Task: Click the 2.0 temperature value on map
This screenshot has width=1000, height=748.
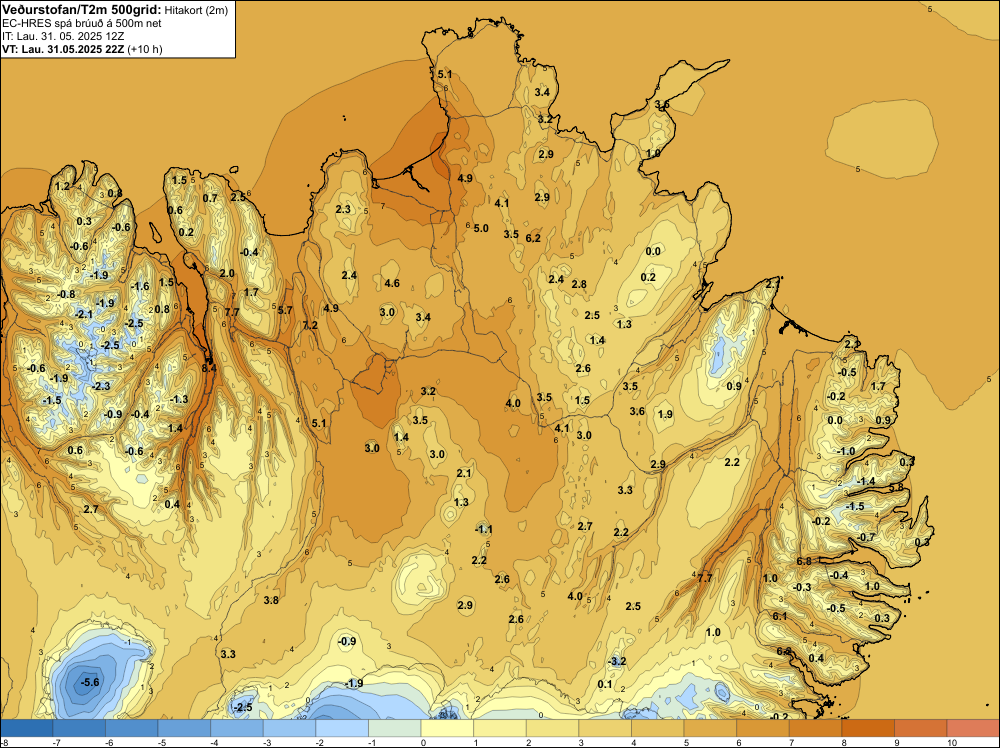Action: pos(227,273)
